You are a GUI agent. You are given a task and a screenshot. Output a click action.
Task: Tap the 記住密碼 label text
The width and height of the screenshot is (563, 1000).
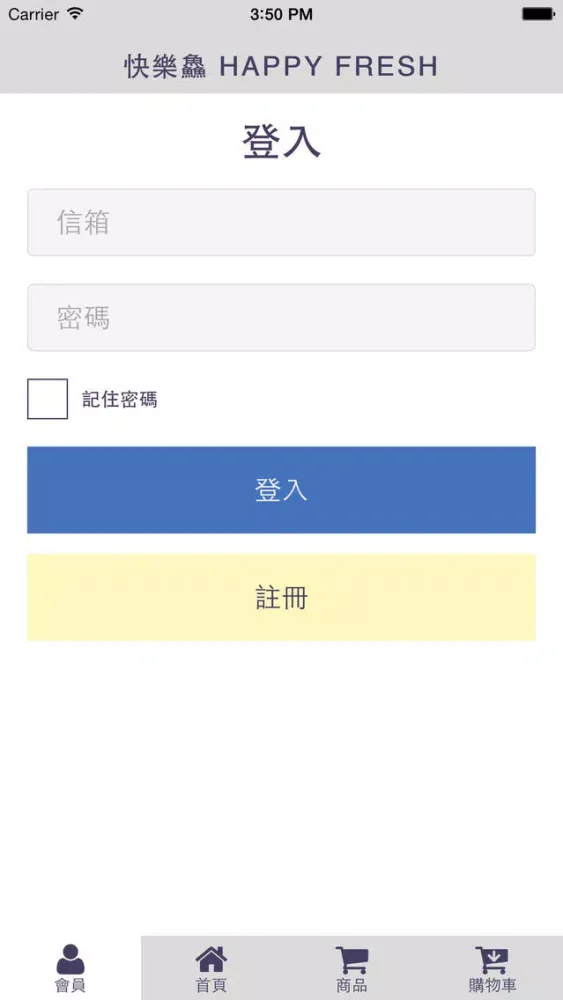pos(120,400)
